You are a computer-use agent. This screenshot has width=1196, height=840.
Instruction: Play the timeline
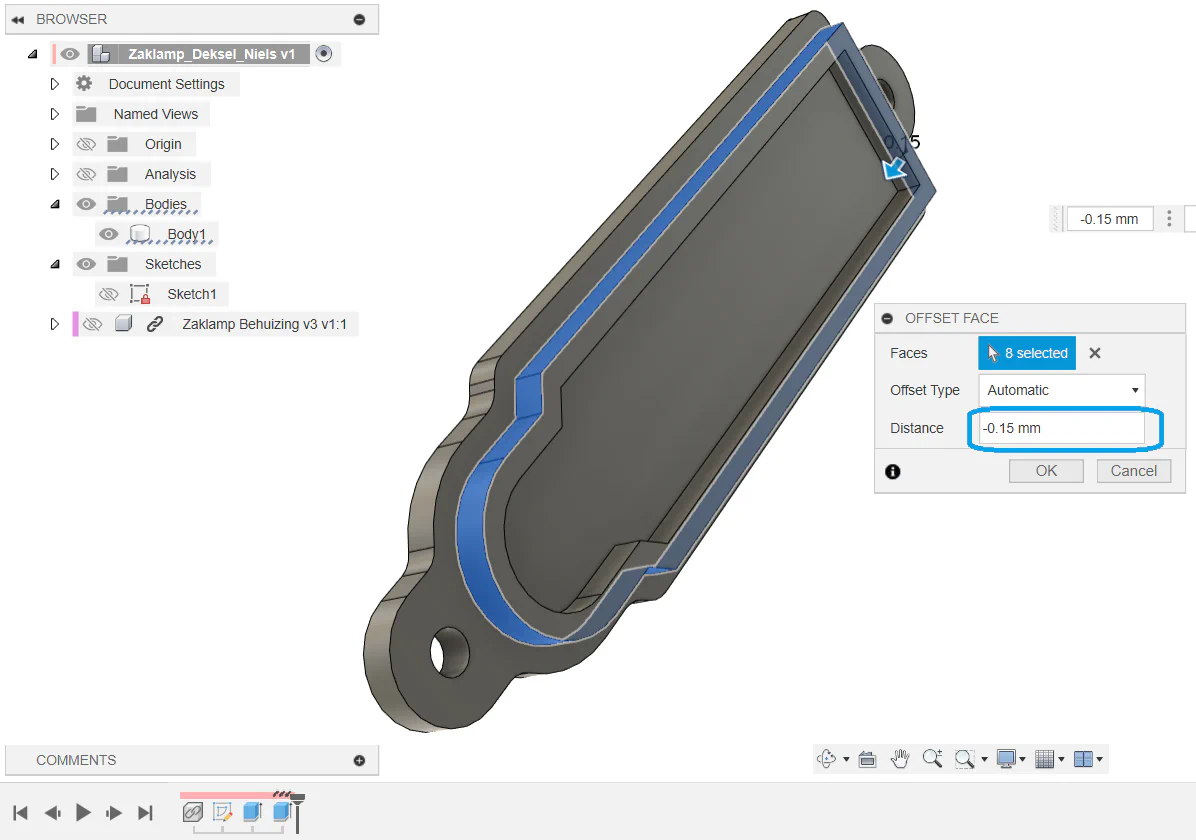coord(83,813)
